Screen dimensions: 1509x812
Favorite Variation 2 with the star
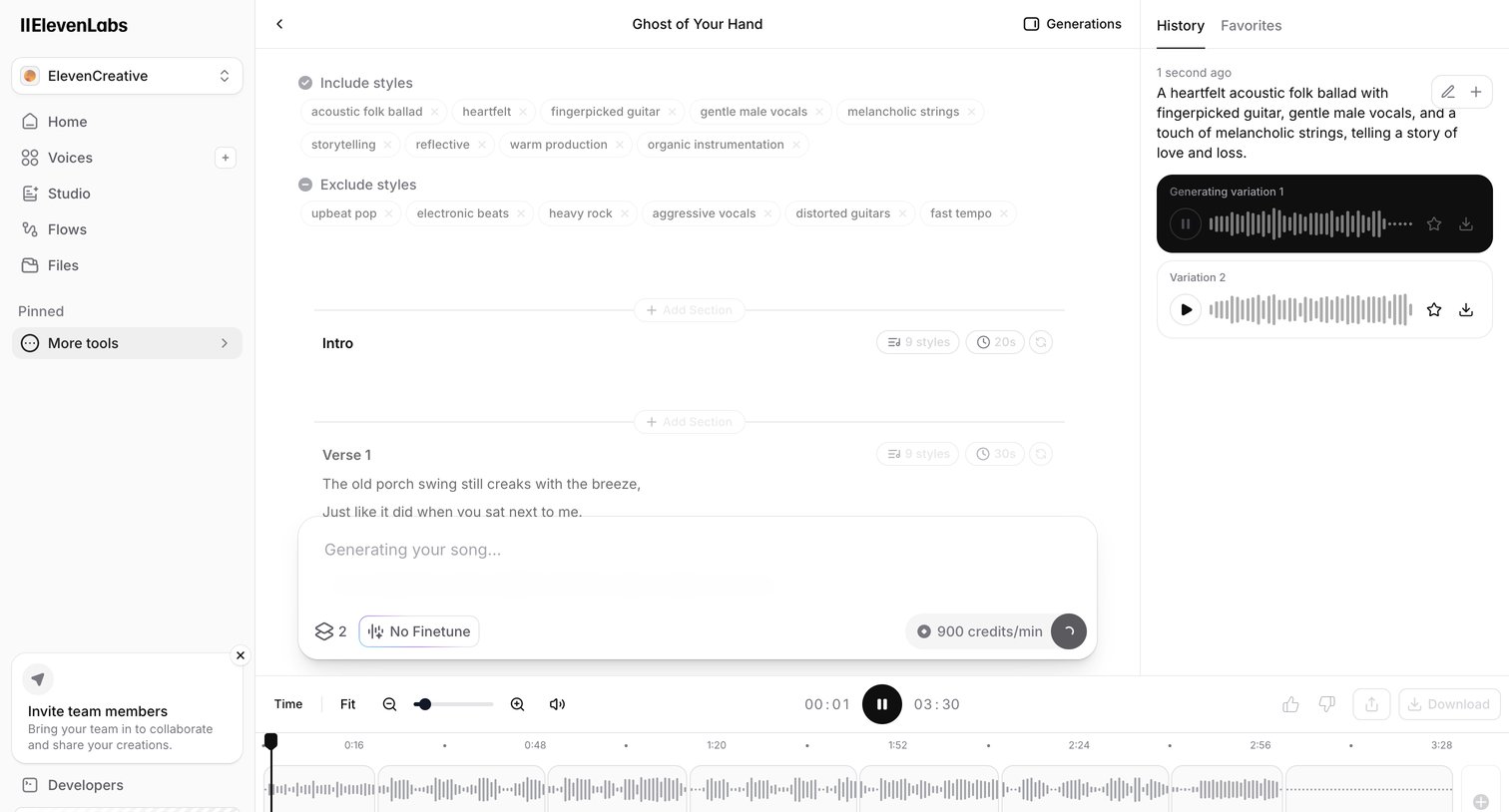coord(1434,310)
